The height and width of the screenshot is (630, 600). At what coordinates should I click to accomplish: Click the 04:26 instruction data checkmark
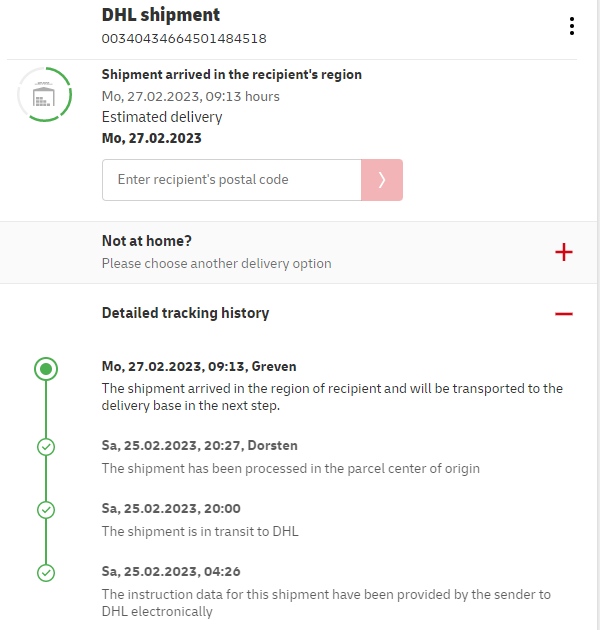point(46,573)
